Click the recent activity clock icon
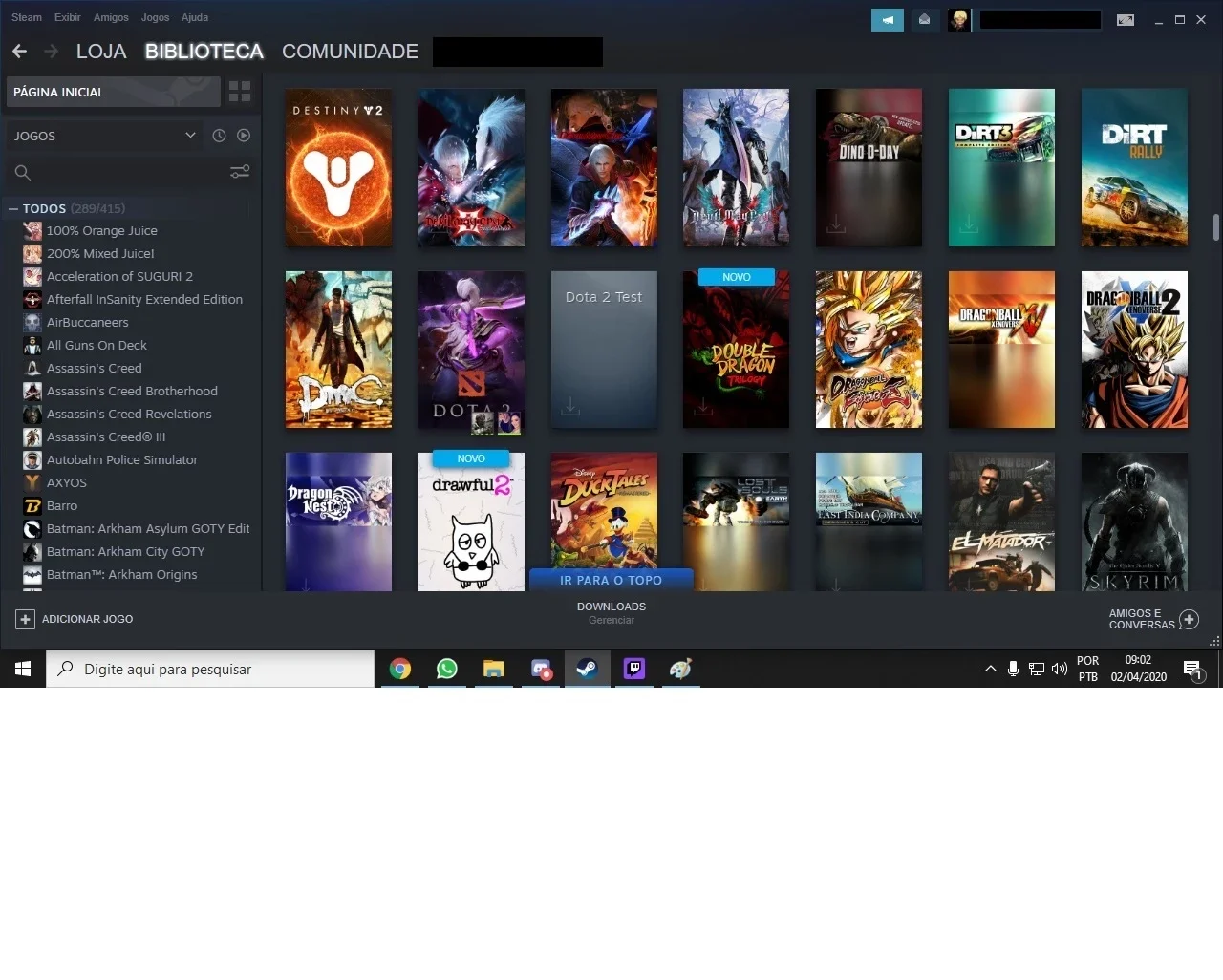Image resolution: width=1223 pixels, height=980 pixels. [x=219, y=136]
